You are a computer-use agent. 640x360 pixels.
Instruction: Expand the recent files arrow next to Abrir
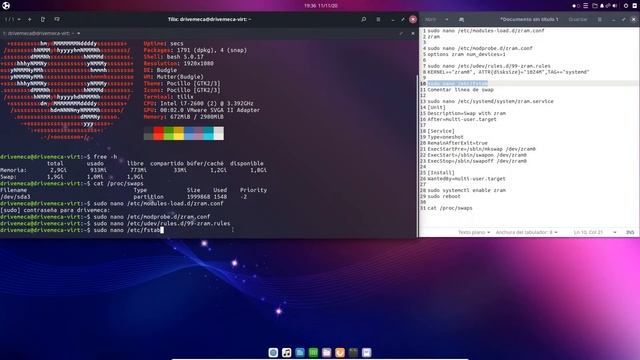click(447, 19)
